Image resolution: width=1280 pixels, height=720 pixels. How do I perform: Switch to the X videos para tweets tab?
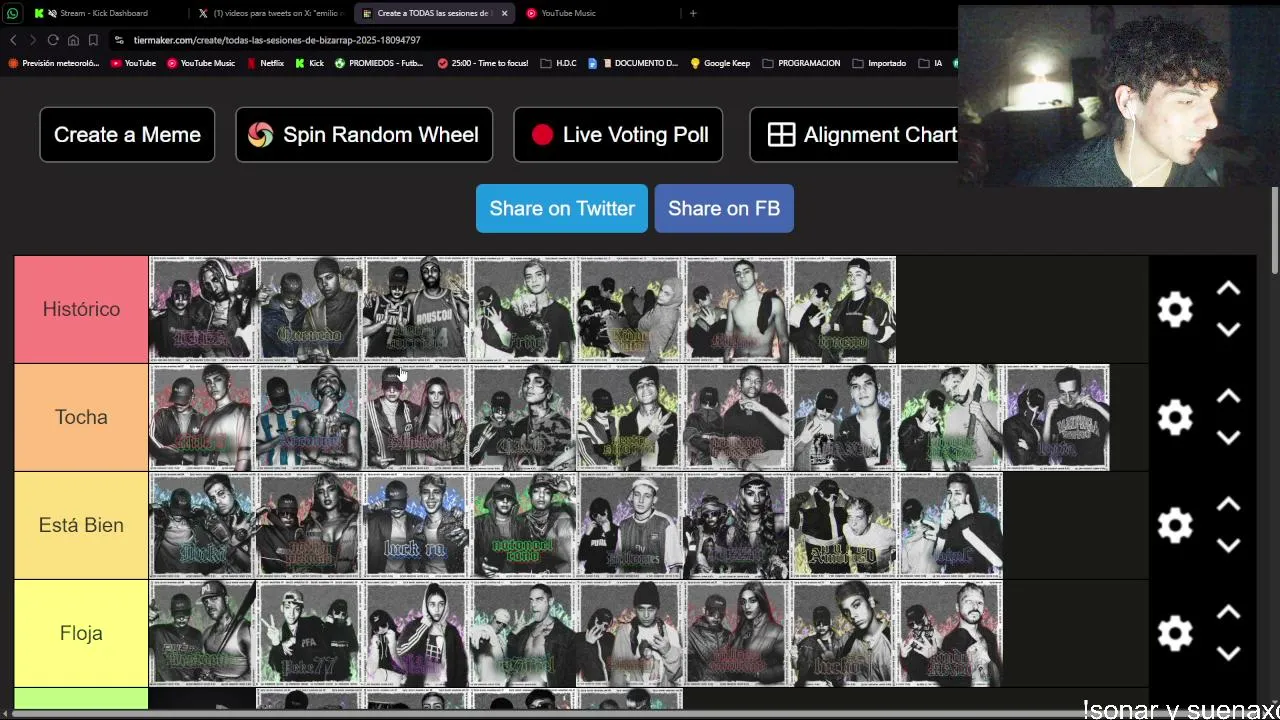click(270, 13)
